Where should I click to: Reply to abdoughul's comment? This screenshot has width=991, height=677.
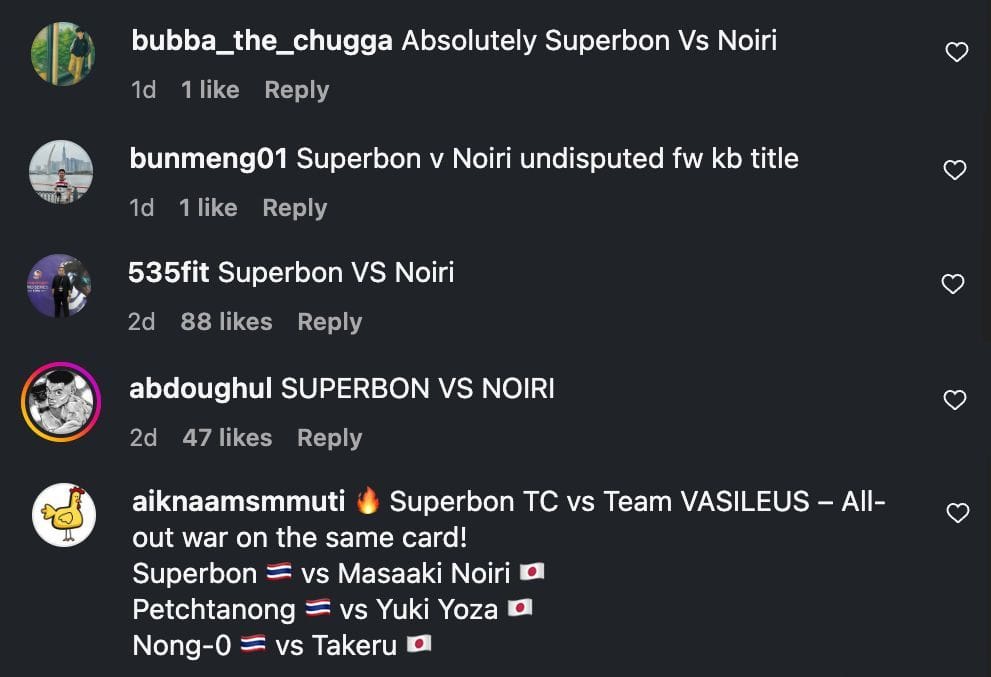point(329,438)
